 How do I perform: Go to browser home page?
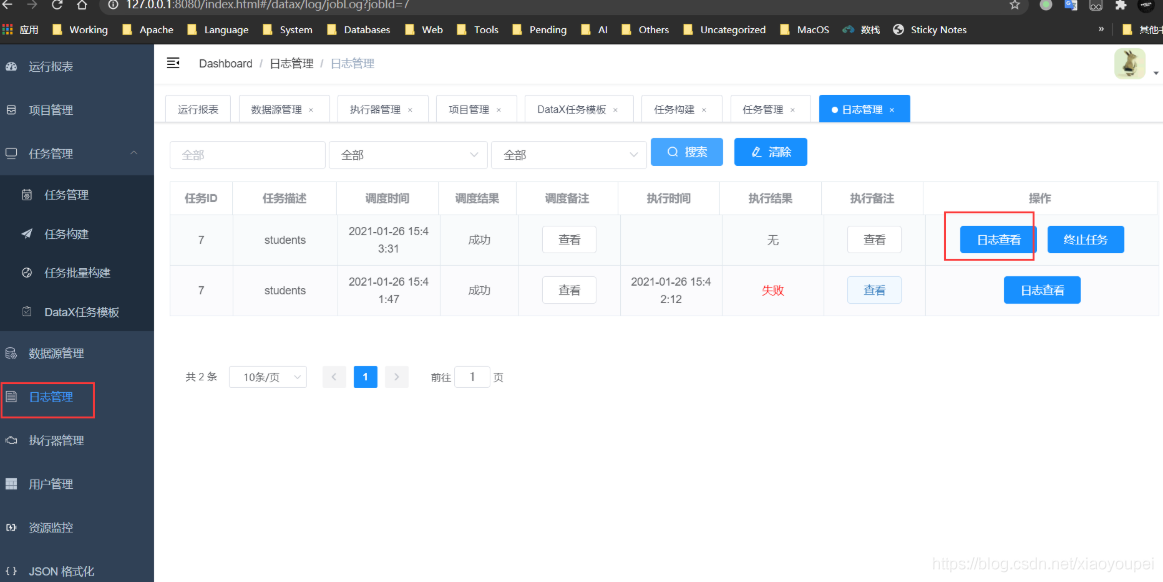(x=82, y=4)
